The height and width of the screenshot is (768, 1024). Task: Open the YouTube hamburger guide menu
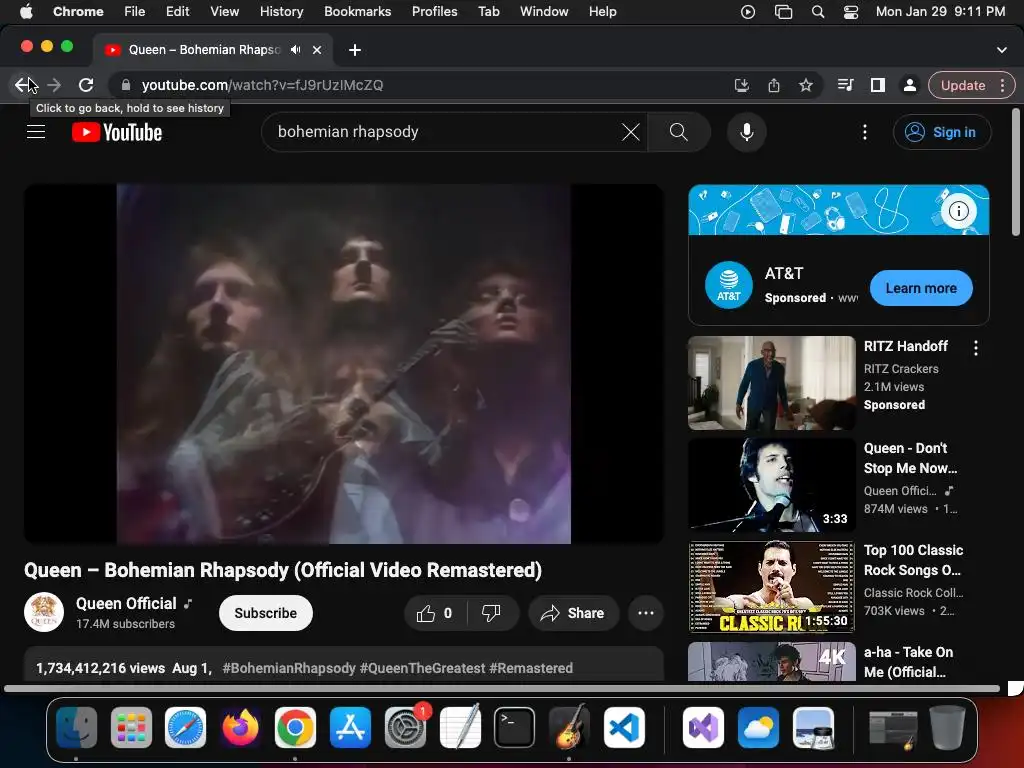36,132
